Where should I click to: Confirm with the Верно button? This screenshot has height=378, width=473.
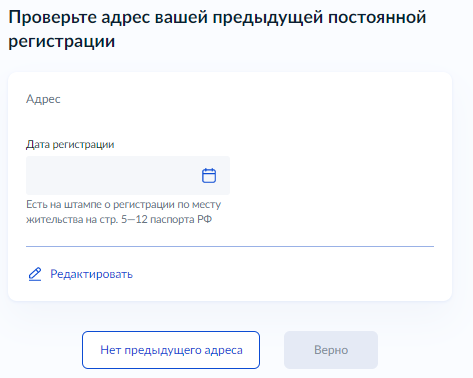331,350
